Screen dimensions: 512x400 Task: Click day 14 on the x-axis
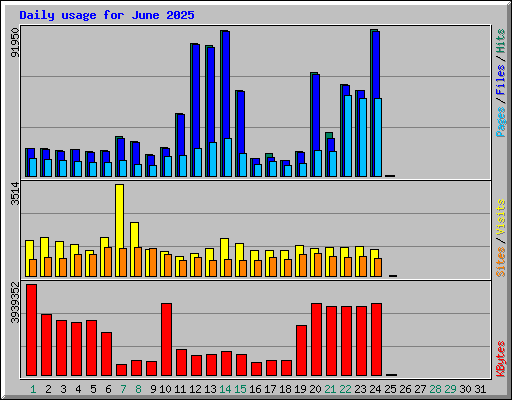click(225, 389)
